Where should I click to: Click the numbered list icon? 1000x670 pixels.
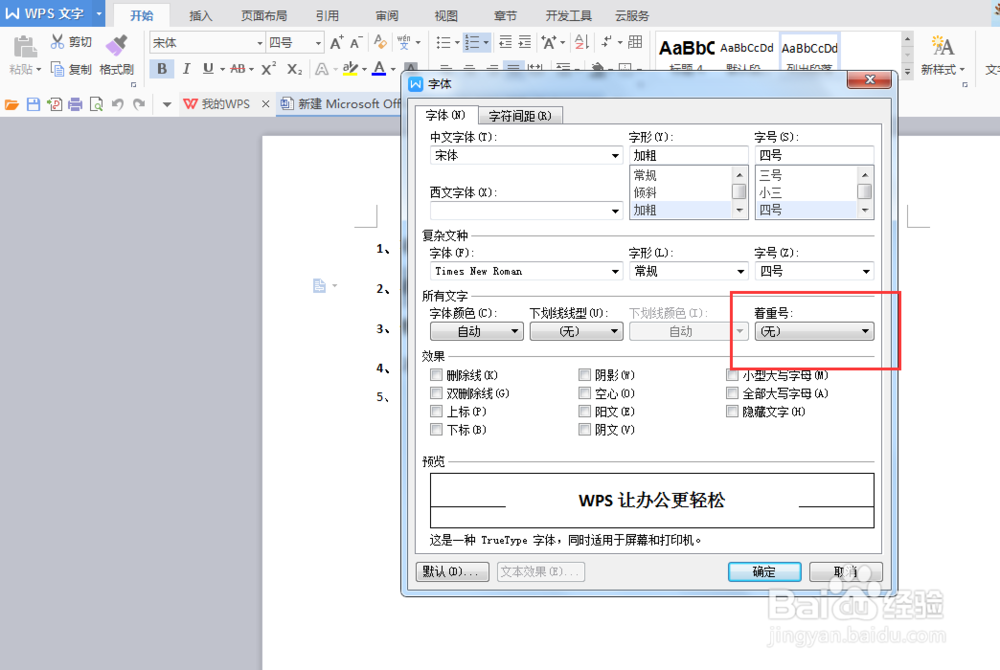tap(473, 43)
